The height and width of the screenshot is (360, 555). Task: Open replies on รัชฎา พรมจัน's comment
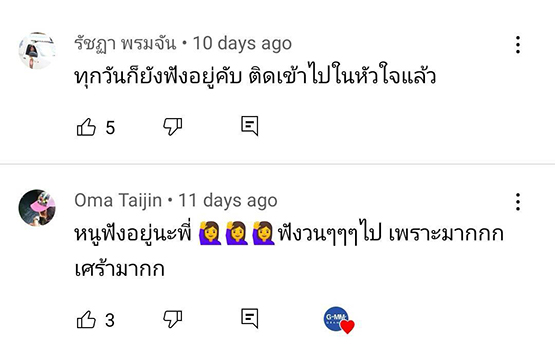tap(250, 126)
